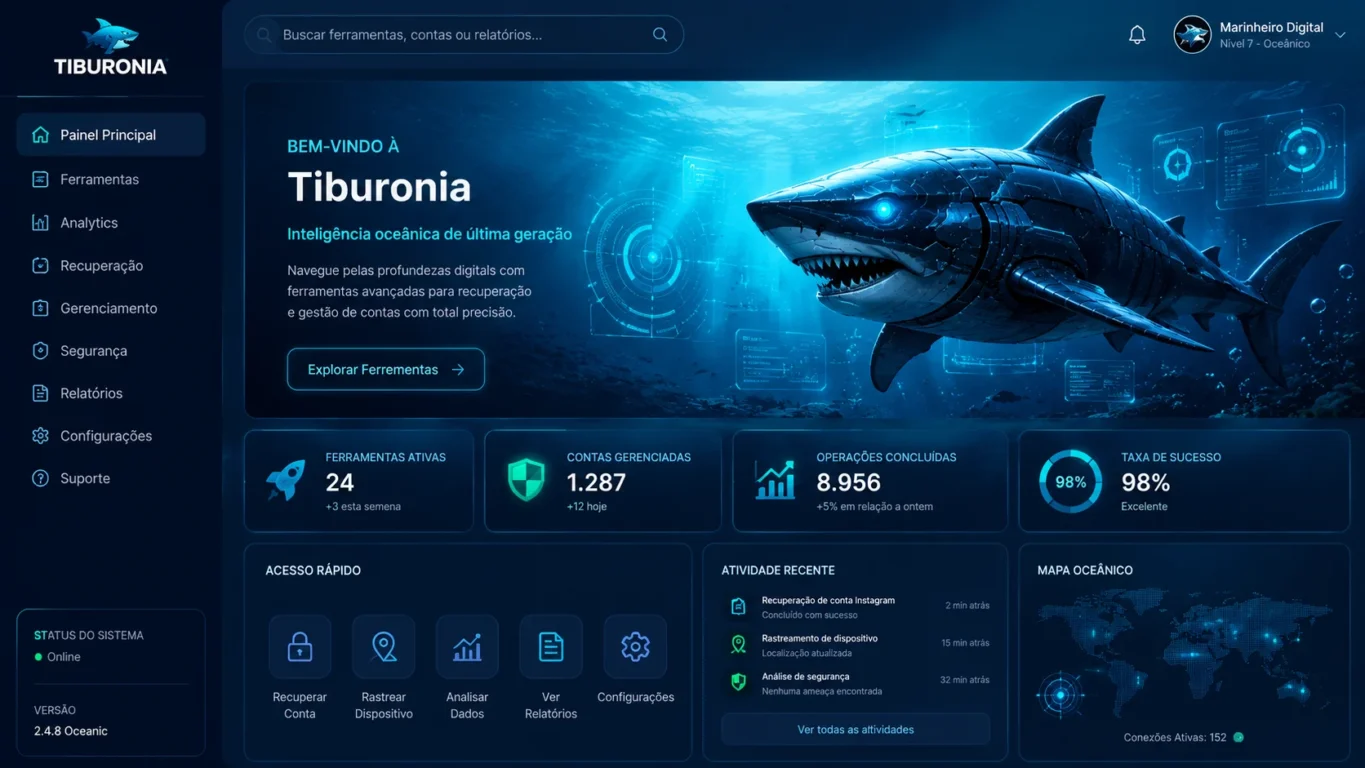The height and width of the screenshot is (768, 1365).
Task: Click the 'Excelente' label under Taxa de Sucesso
Action: coord(1144,506)
